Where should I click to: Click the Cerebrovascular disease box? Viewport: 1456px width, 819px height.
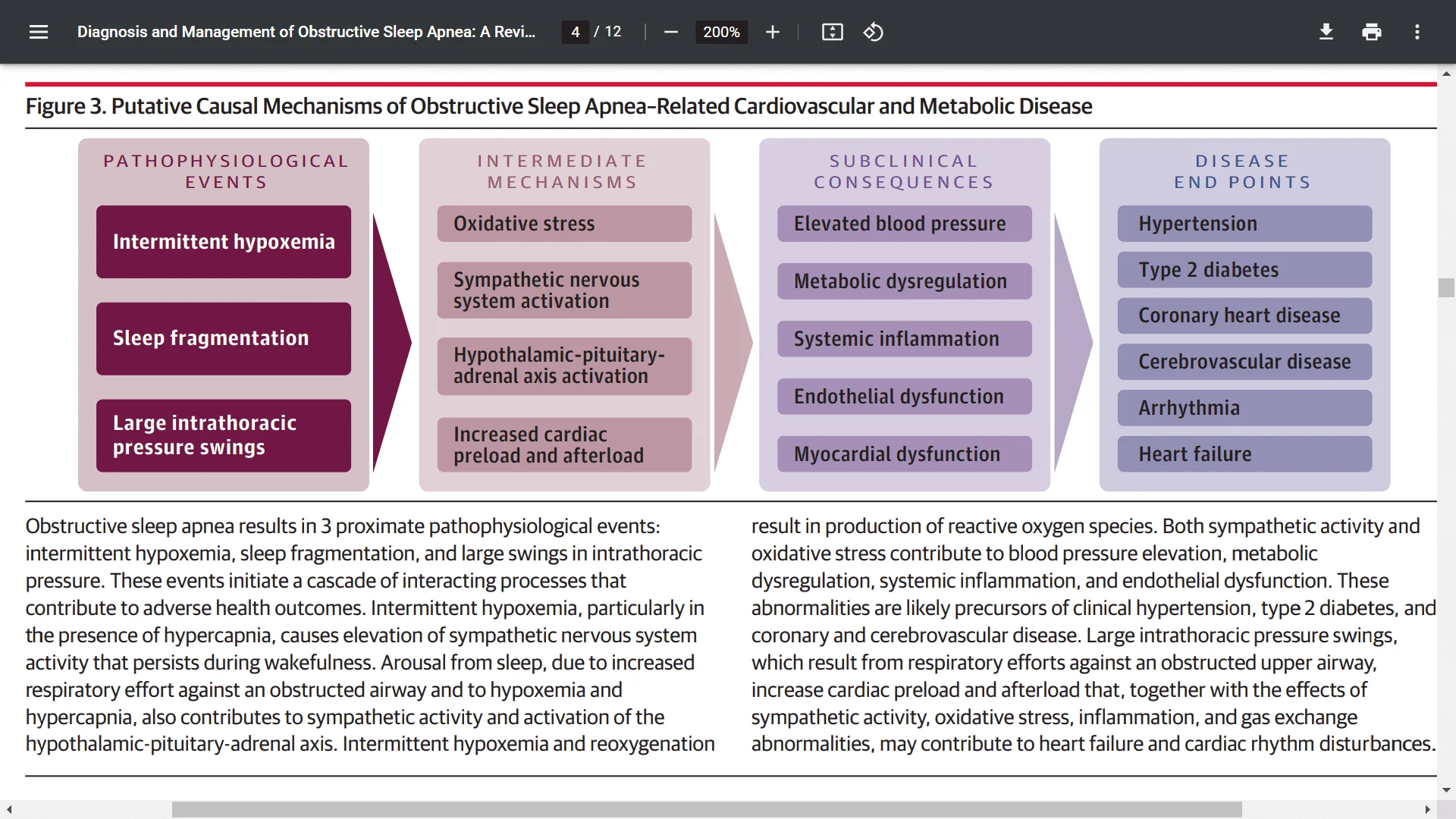[1244, 362]
